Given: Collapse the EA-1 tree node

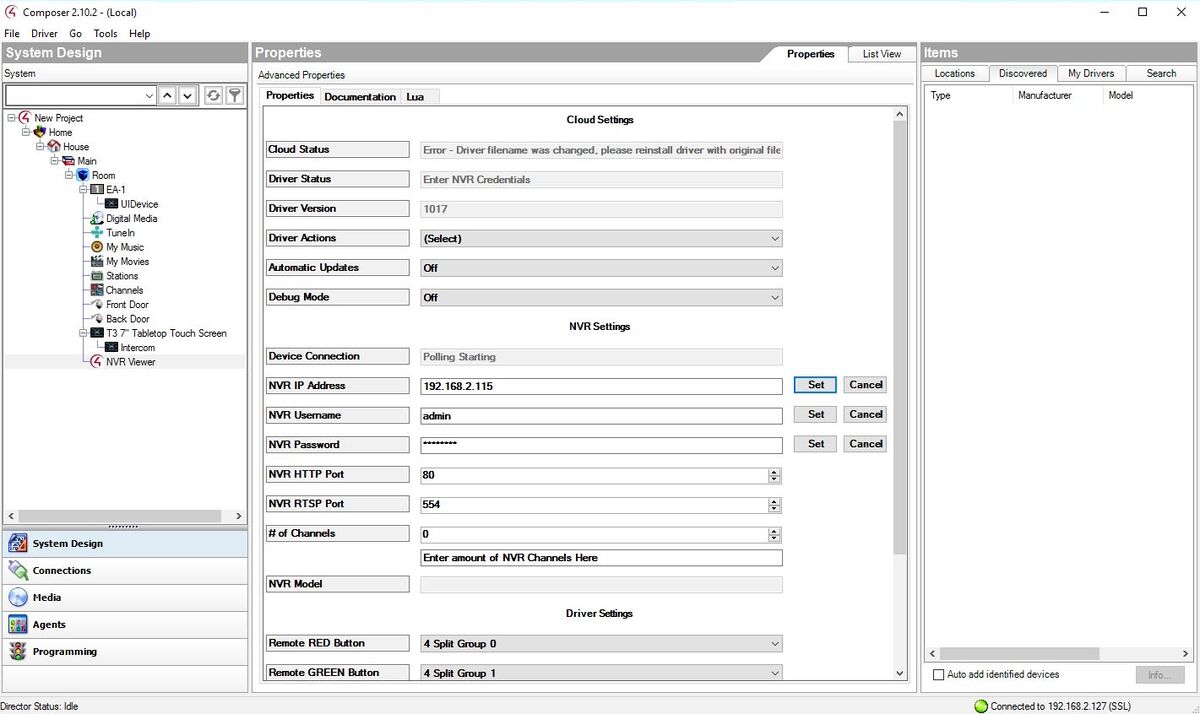Looking at the screenshot, I should click(84, 190).
